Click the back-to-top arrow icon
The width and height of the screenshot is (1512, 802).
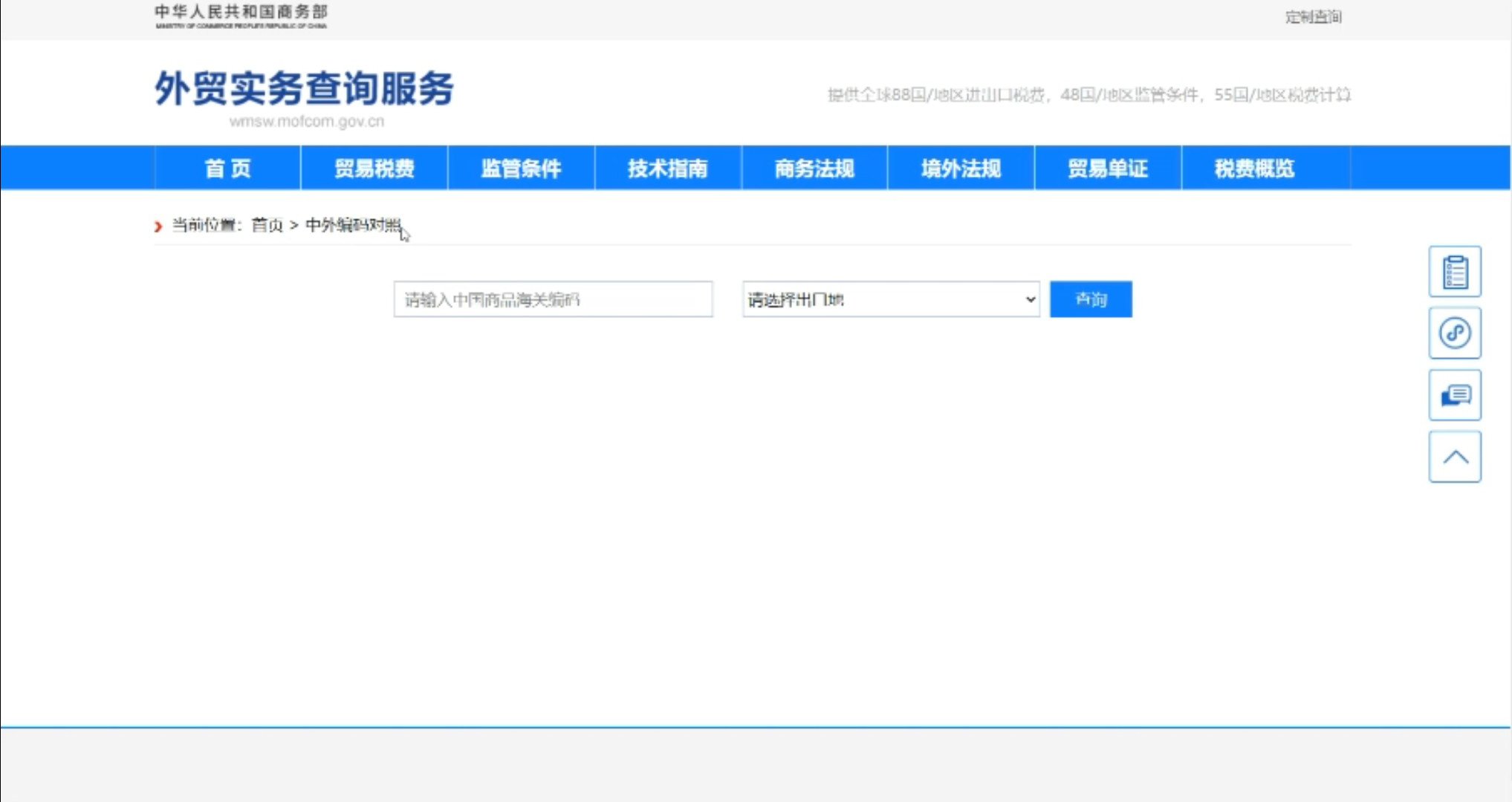click(1454, 455)
